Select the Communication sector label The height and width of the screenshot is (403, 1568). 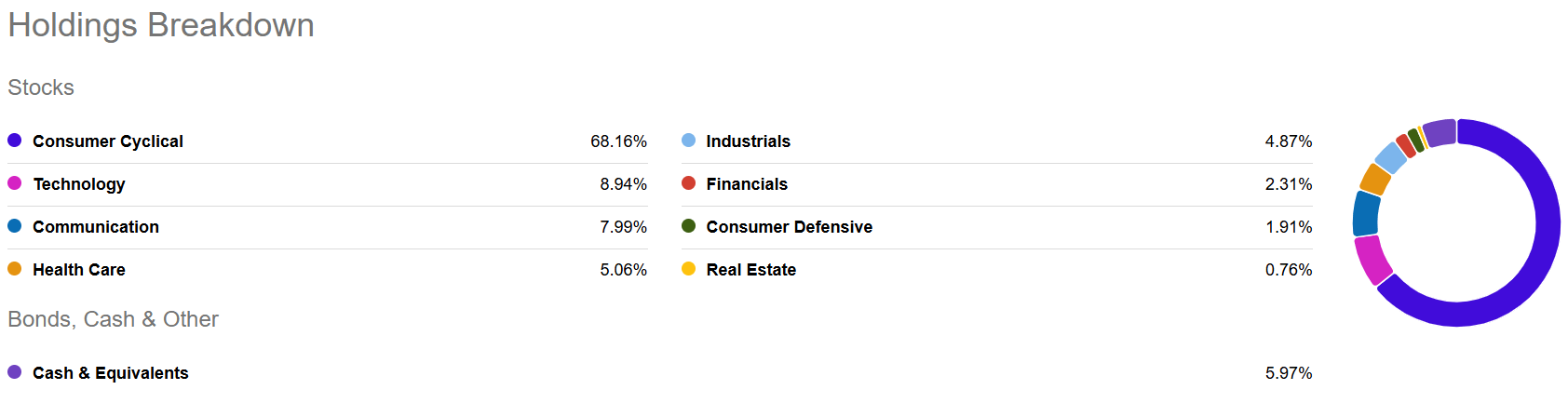click(x=96, y=227)
